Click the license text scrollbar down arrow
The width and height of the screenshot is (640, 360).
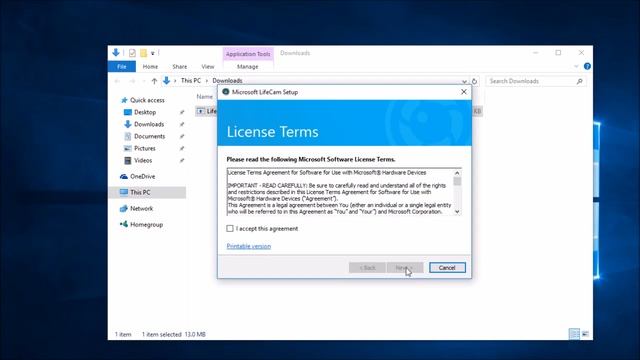click(x=457, y=211)
